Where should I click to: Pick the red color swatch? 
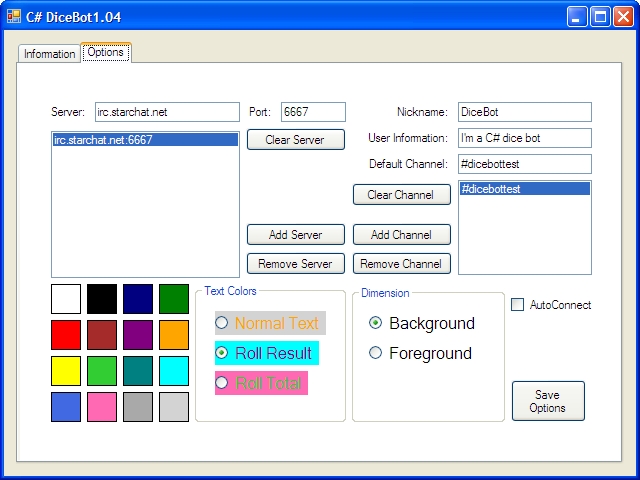tap(66, 335)
